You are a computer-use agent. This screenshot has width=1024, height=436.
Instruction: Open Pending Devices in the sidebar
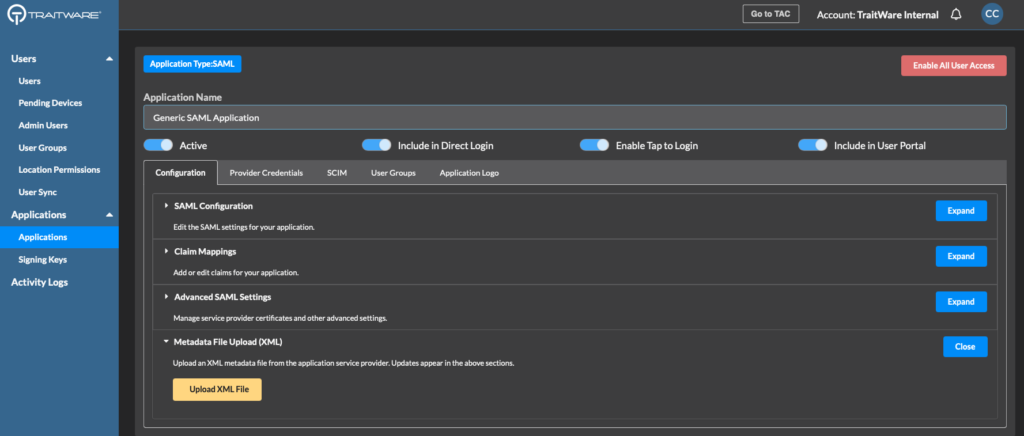[x=50, y=103]
